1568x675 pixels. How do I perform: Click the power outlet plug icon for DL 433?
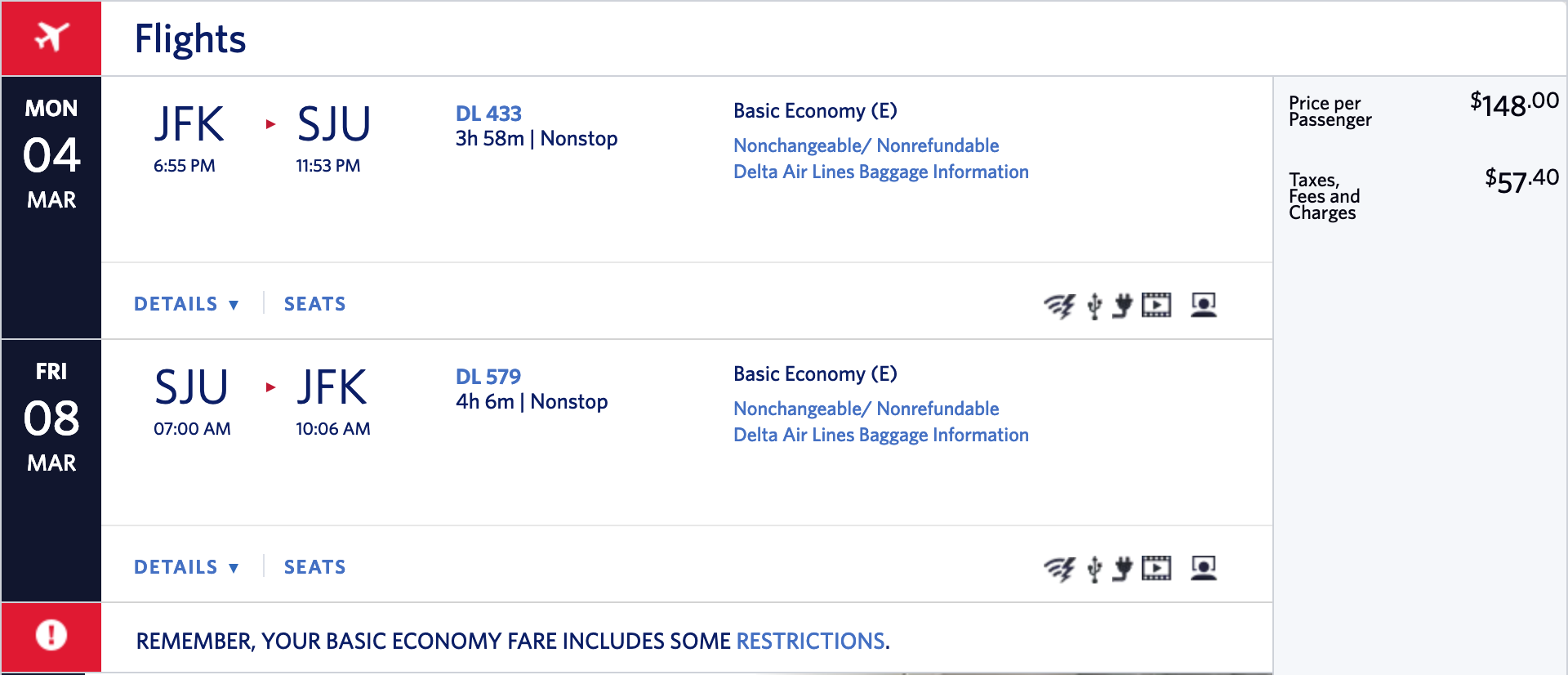click(x=1123, y=305)
